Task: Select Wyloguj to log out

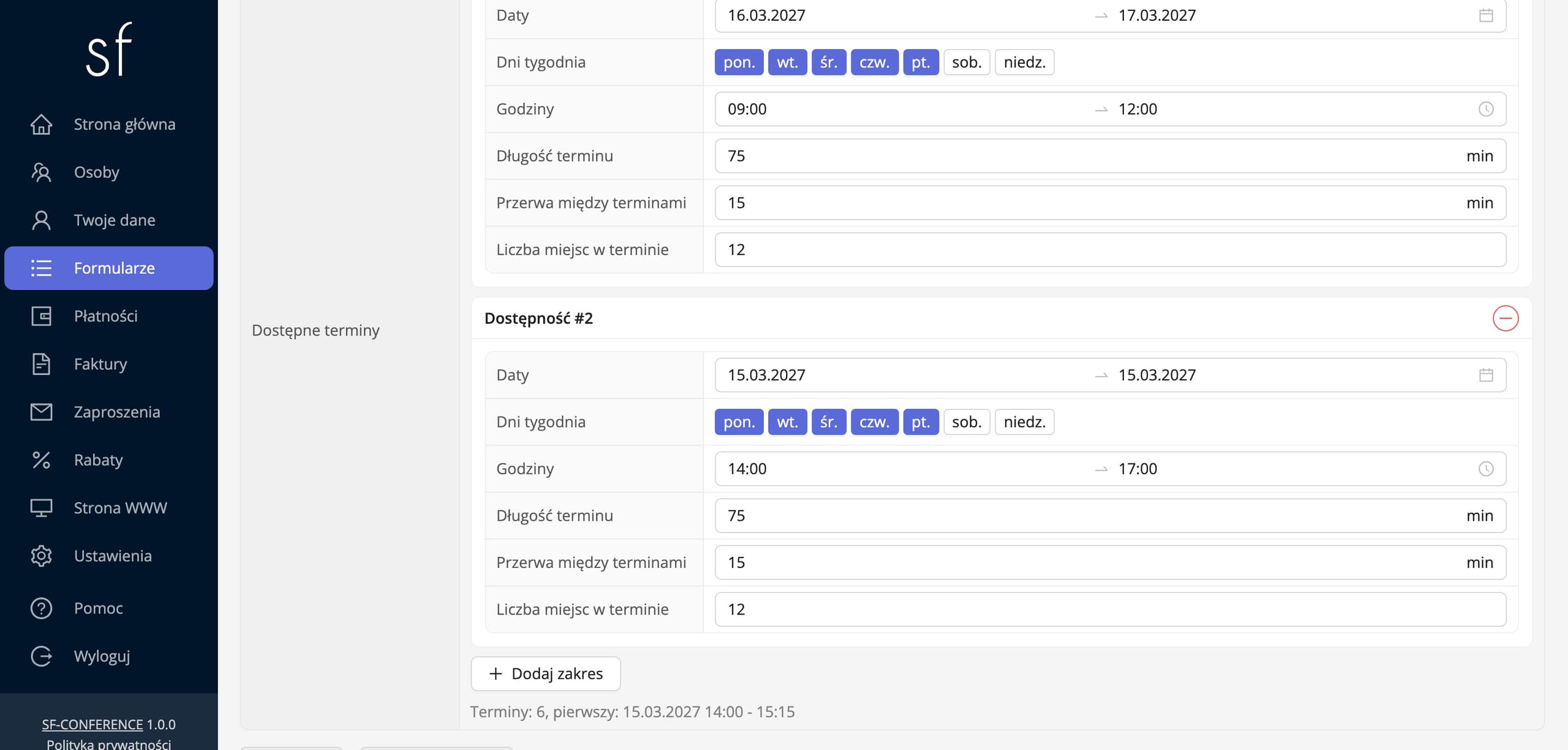Action: [x=108, y=656]
